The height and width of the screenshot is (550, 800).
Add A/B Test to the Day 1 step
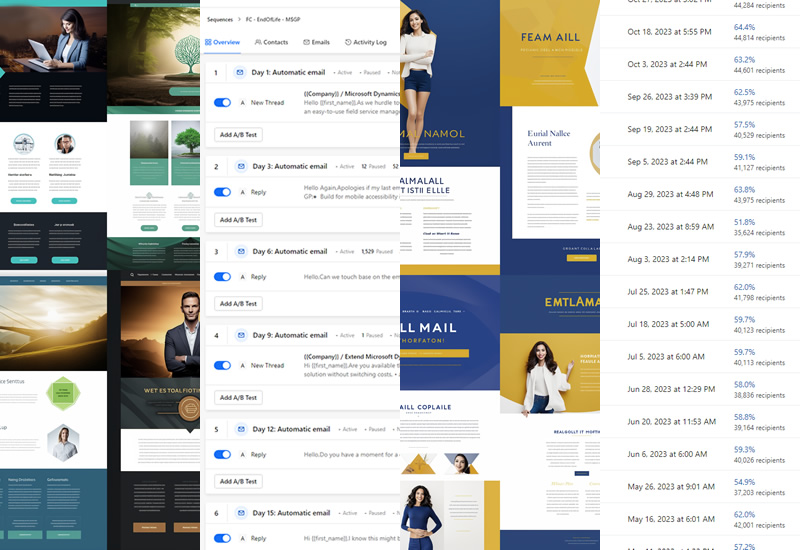238,134
